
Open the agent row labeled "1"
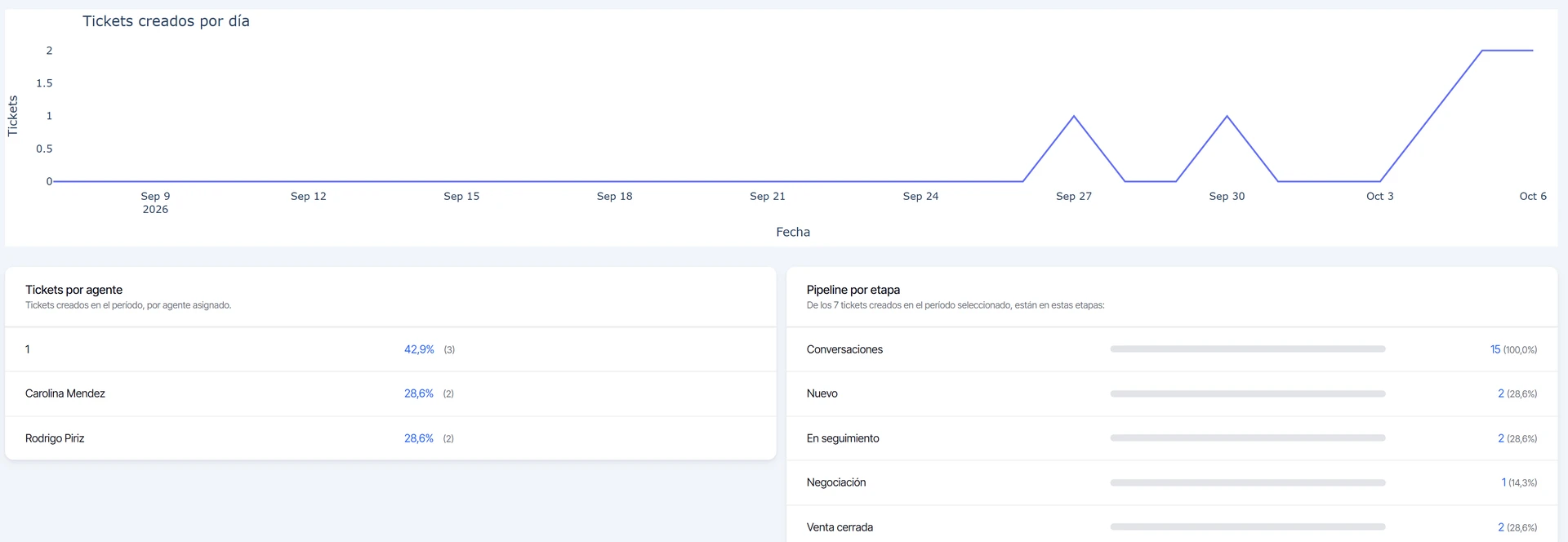pyautogui.click(x=390, y=349)
